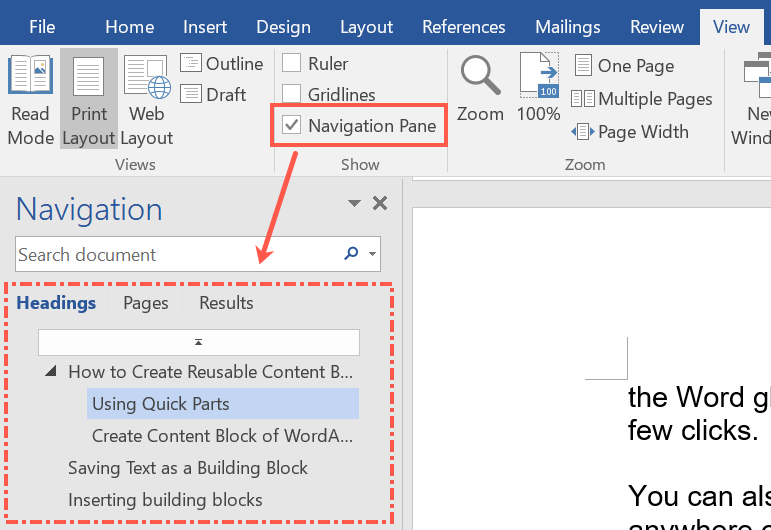The width and height of the screenshot is (771, 530).
Task: Open the Insert ribbon tab
Action: (x=205, y=27)
